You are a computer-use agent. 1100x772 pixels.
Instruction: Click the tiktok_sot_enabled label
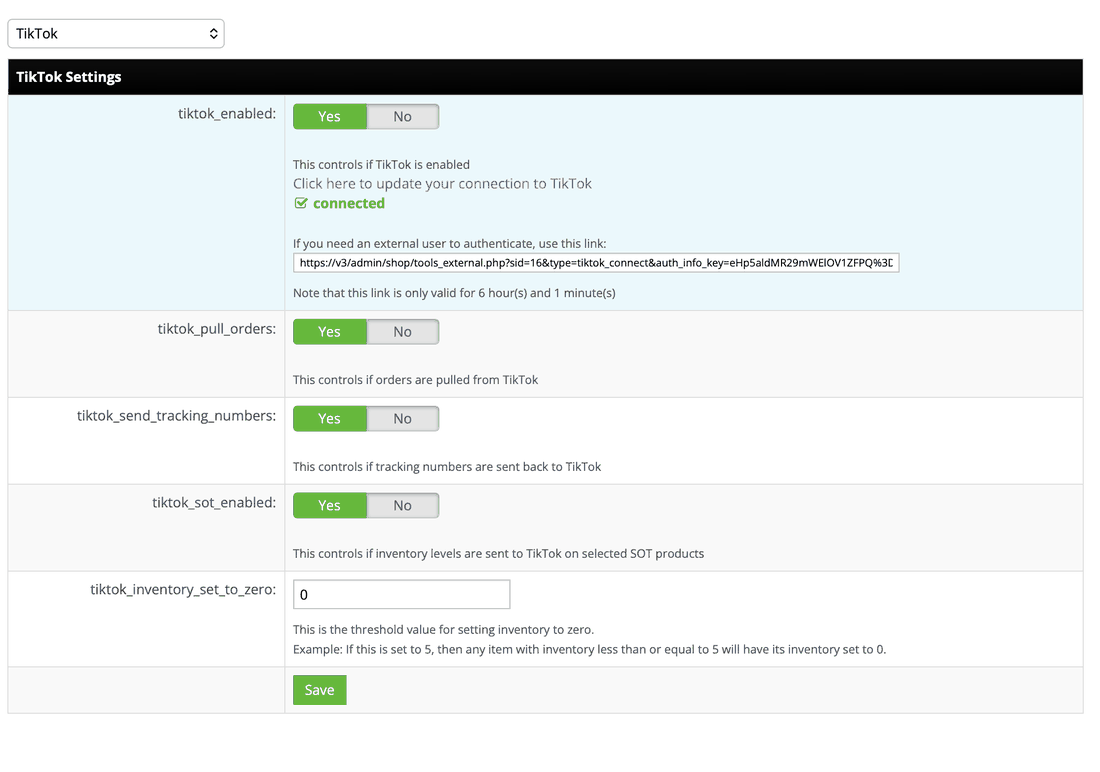(214, 503)
